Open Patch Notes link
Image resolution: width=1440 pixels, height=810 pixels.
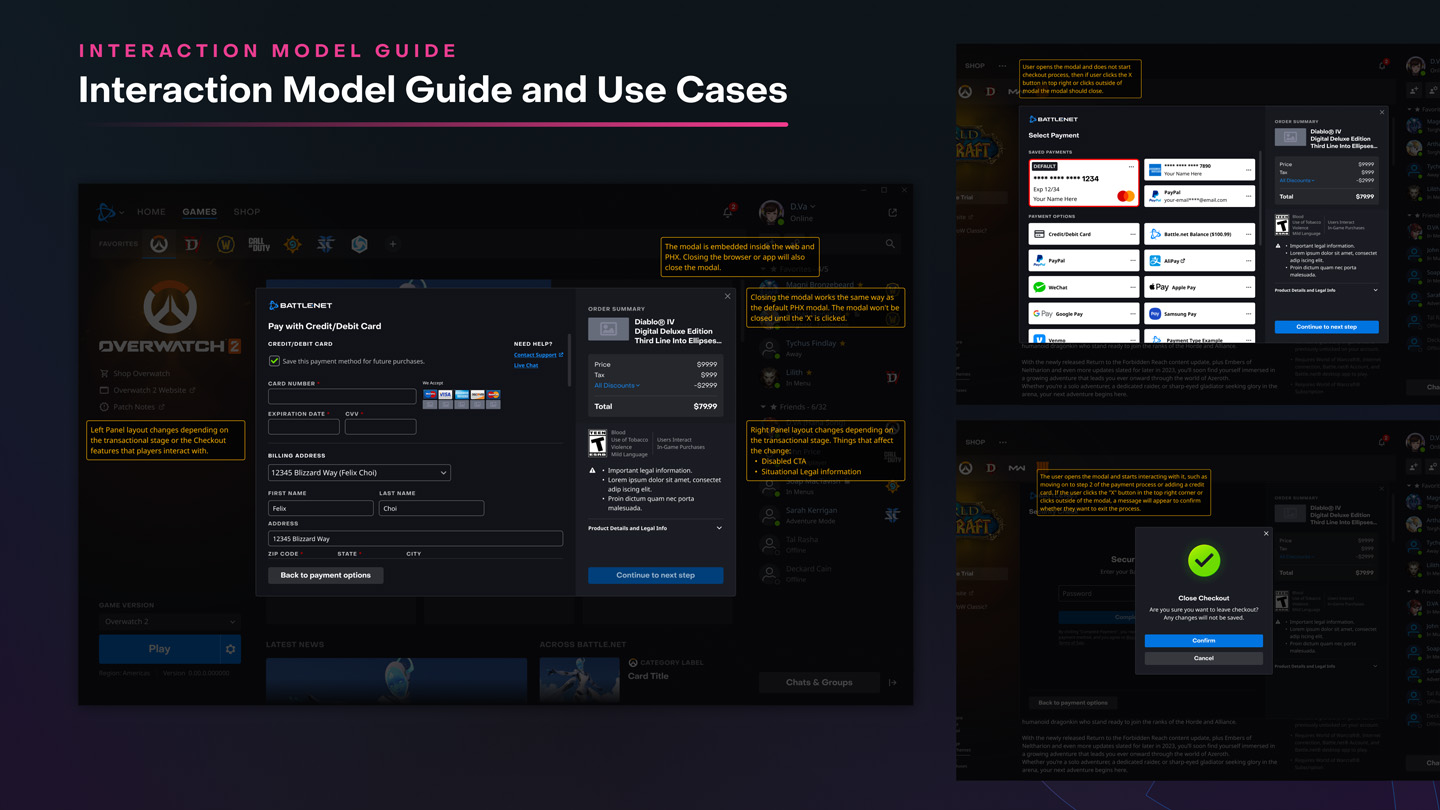pyautogui.click(x=132, y=407)
